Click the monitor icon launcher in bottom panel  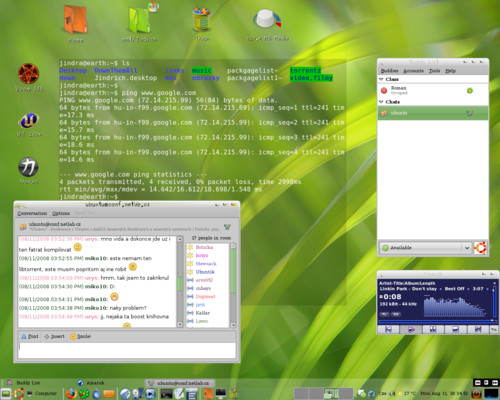click(221, 394)
